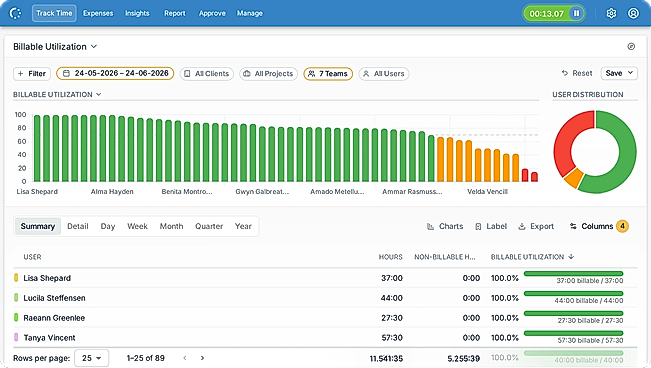Click the Velda Vencill chart axis label
Image resolution: width=651 pixels, height=368 pixels.
(487, 191)
